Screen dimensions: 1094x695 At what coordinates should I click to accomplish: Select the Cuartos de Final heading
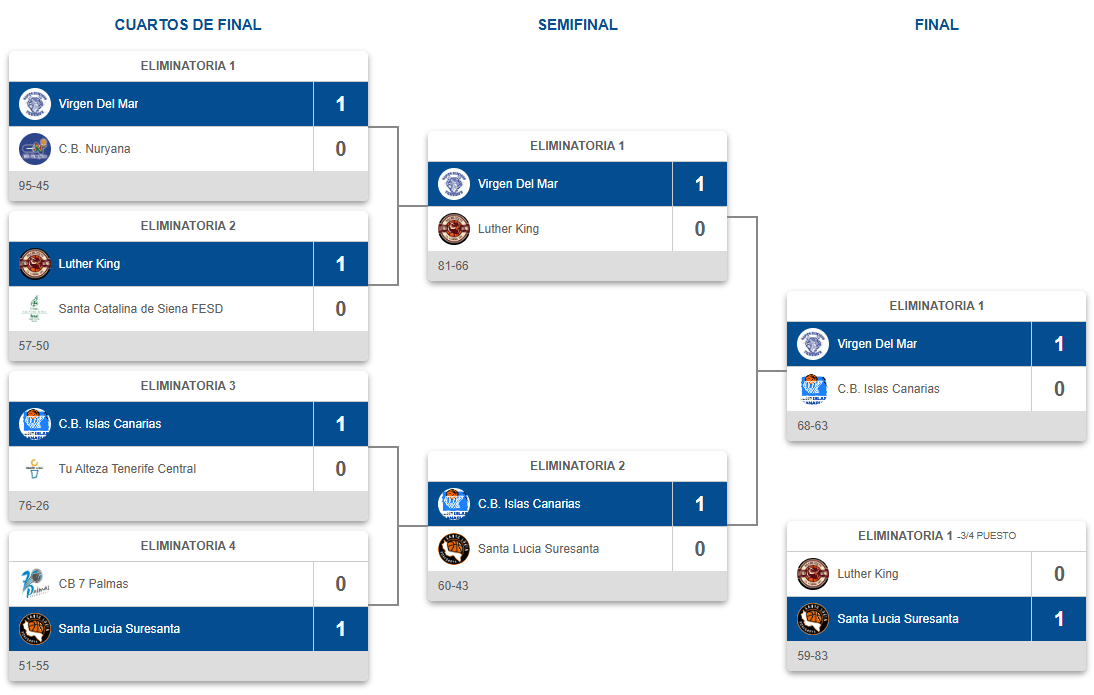pyautogui.click(x=188, y=25)
